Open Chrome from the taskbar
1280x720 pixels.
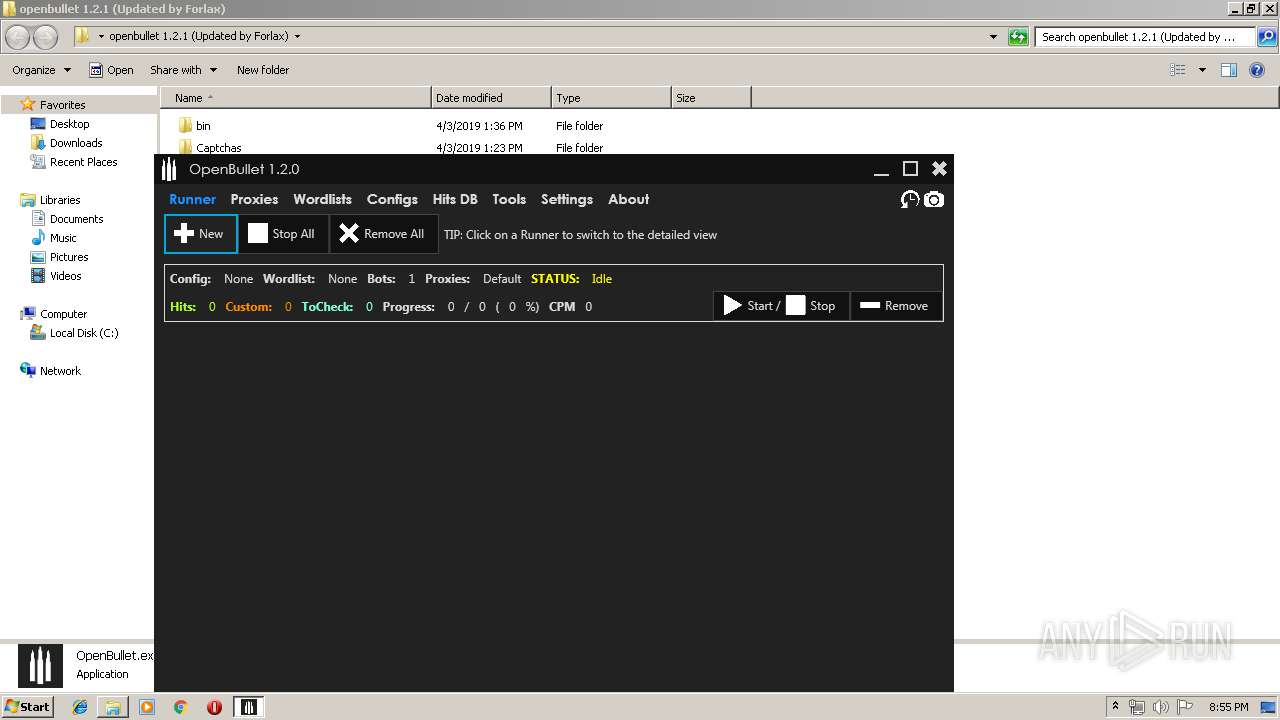[x=180, y=707]
